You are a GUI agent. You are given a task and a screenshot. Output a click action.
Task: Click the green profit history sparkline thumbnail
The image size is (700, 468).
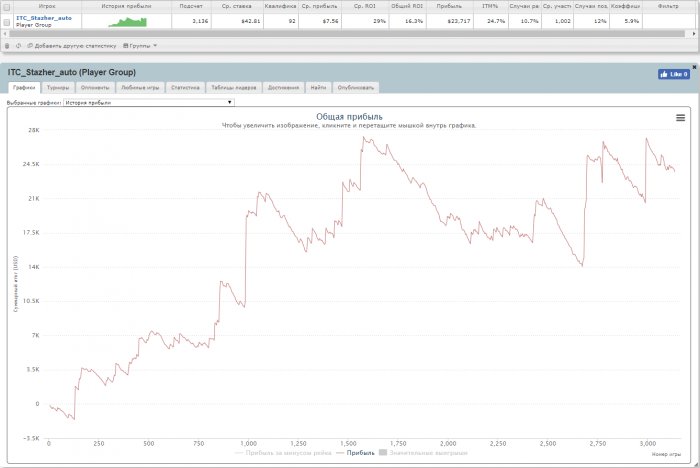(128, 22)
